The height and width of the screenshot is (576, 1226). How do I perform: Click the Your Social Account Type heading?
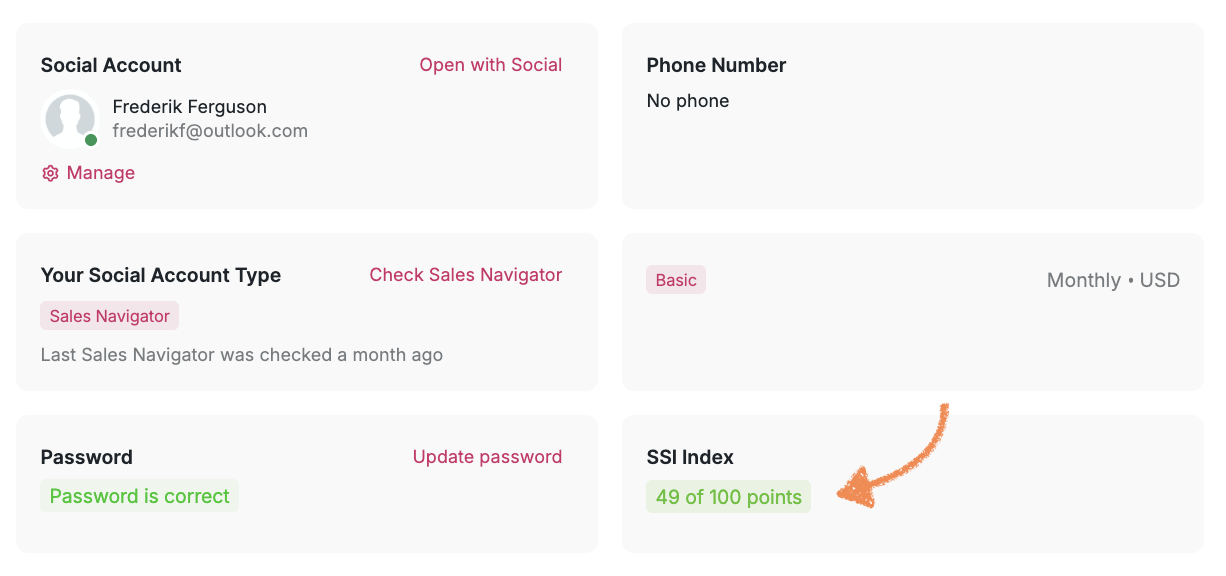coord(161,276)
